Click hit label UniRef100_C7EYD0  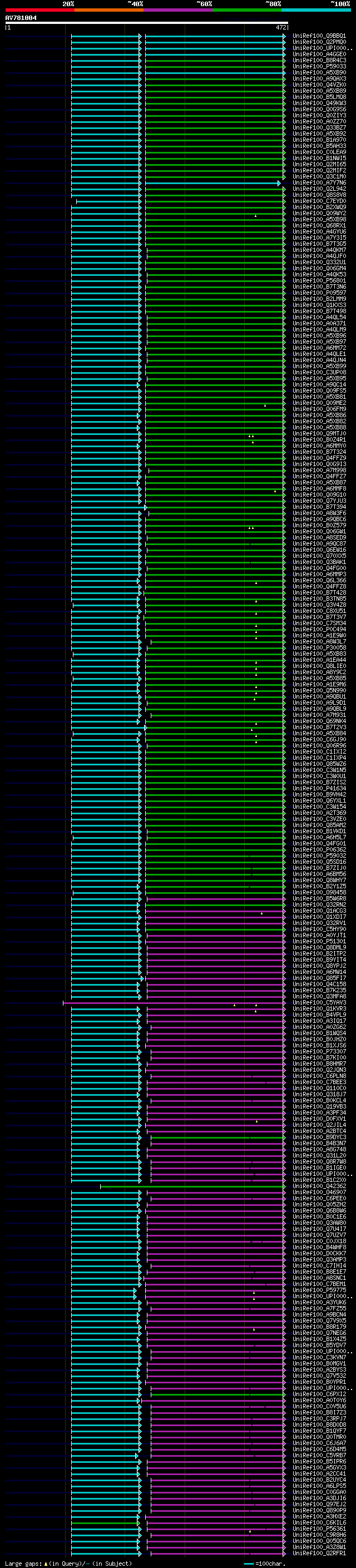tap(319, 201)
